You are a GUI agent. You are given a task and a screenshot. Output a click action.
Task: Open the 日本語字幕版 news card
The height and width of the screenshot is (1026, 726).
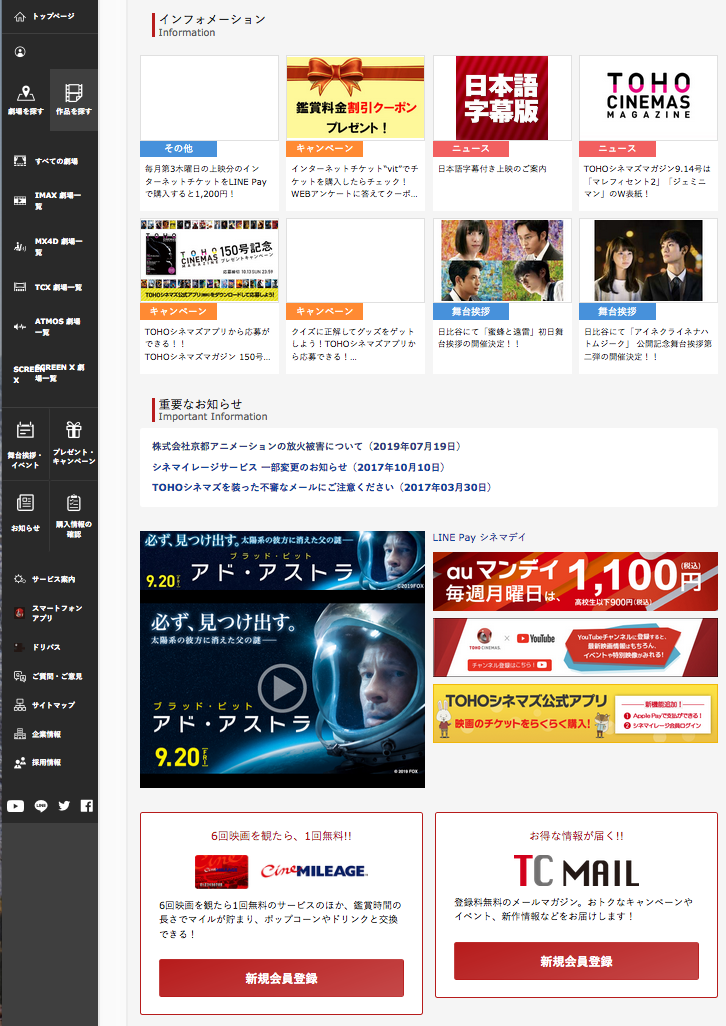pos(502,133)
